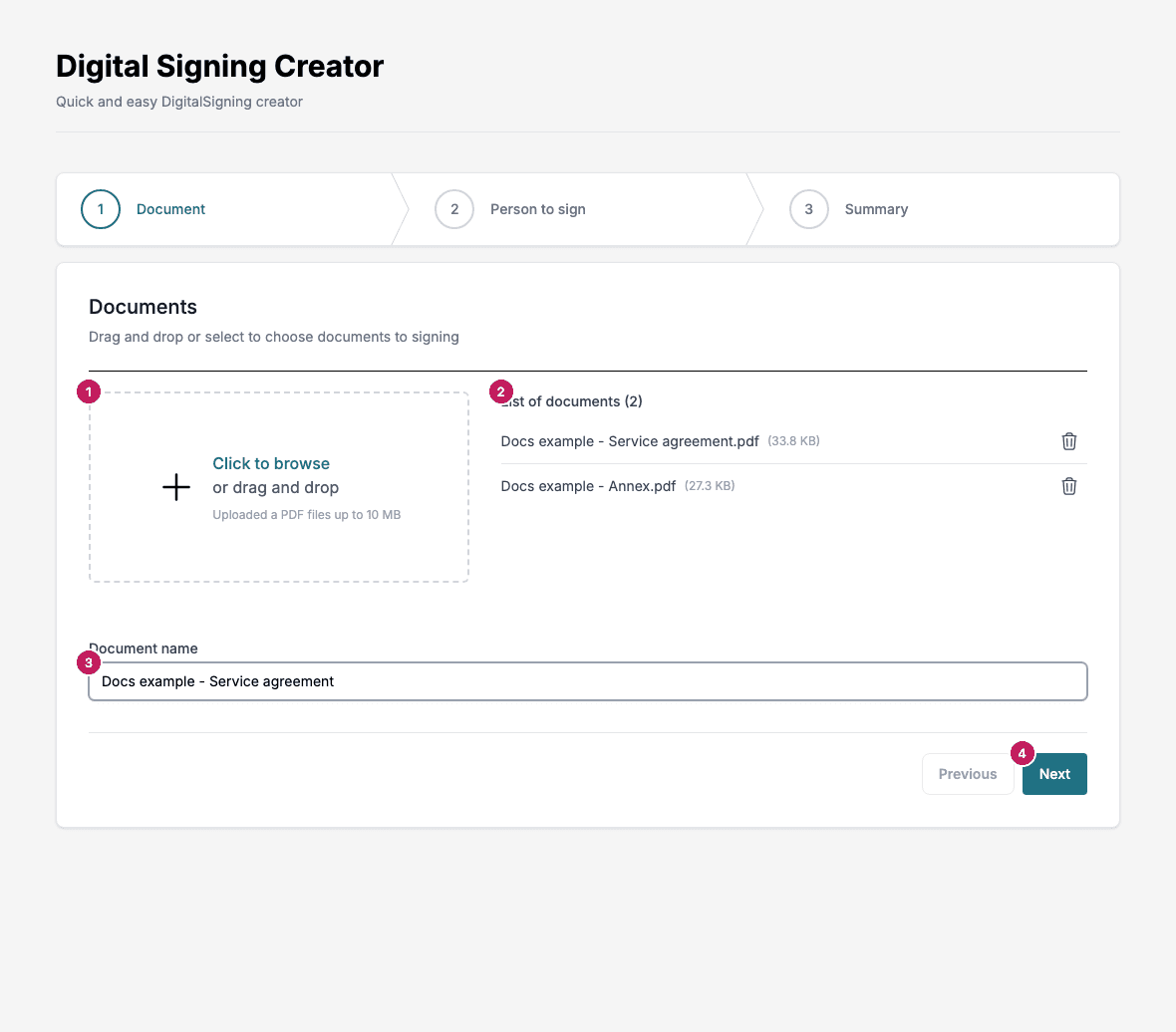The width and height of the screenshot is (1176, 1032).
Task: Click the Previous button
Action: coord(968,774)
